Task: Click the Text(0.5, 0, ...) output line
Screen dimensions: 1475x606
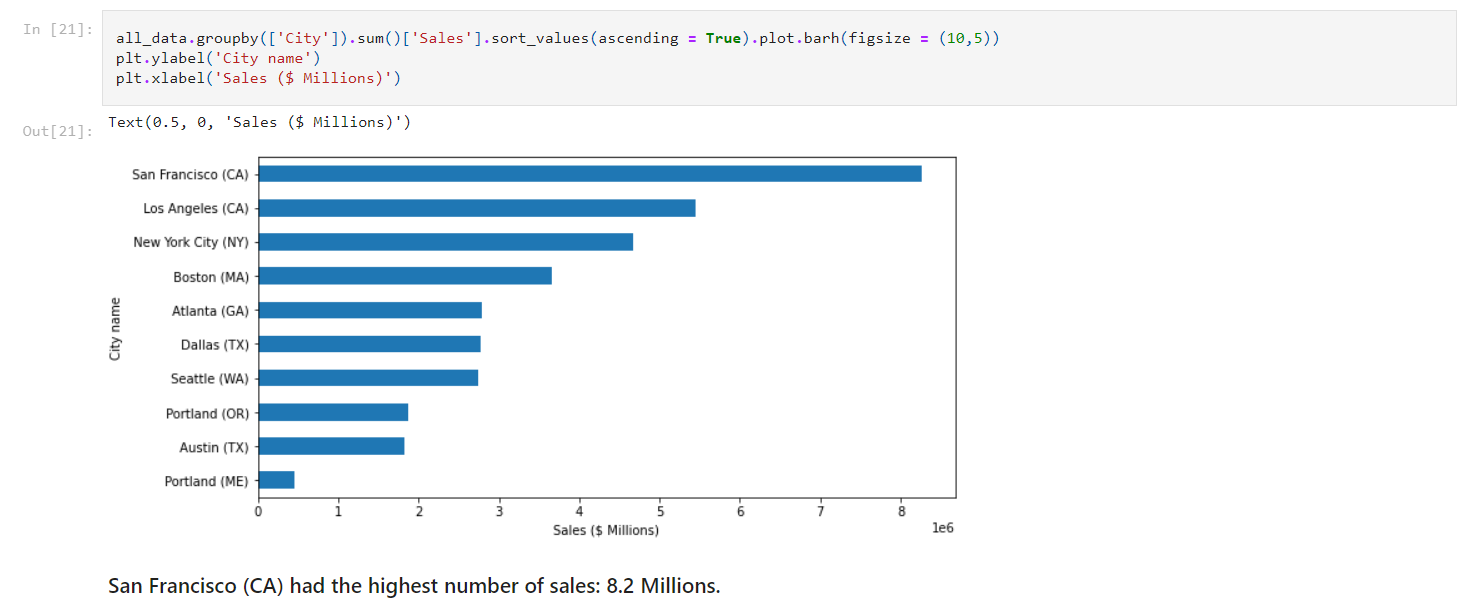Action: point(260,122)
